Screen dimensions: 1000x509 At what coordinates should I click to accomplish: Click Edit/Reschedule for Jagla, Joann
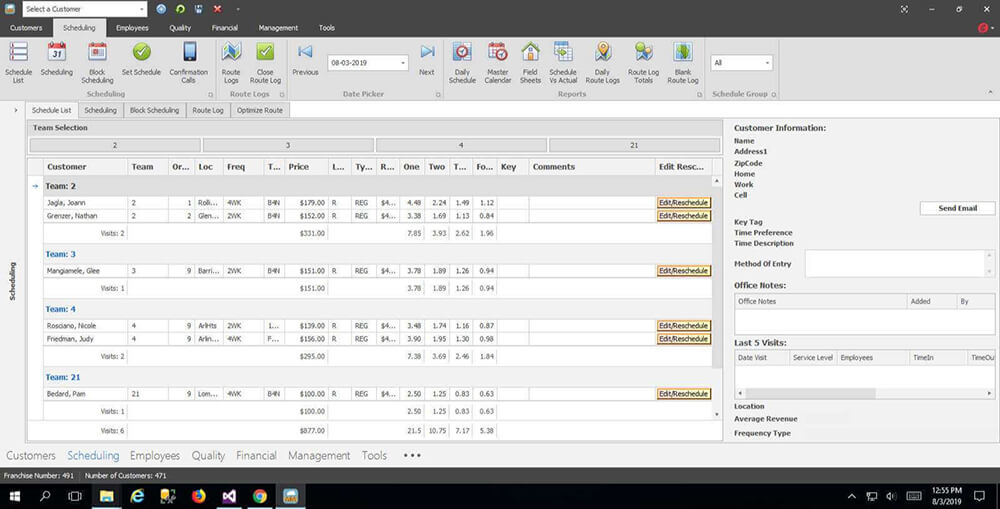tap(683, 203)
